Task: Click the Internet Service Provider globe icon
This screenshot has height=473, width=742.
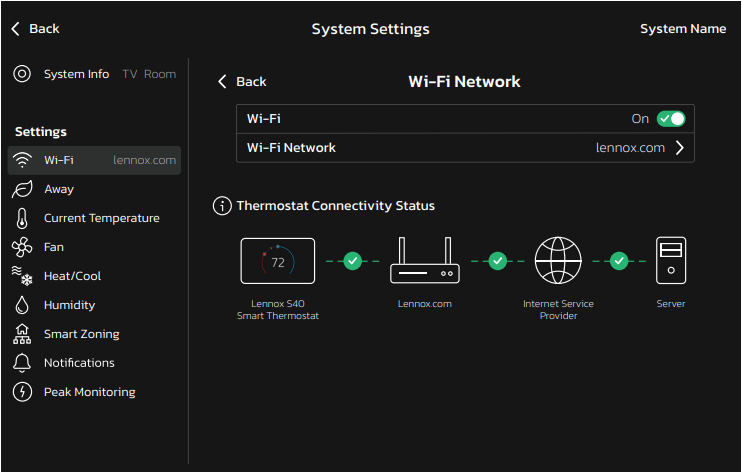Action: [x=558, y=261]
